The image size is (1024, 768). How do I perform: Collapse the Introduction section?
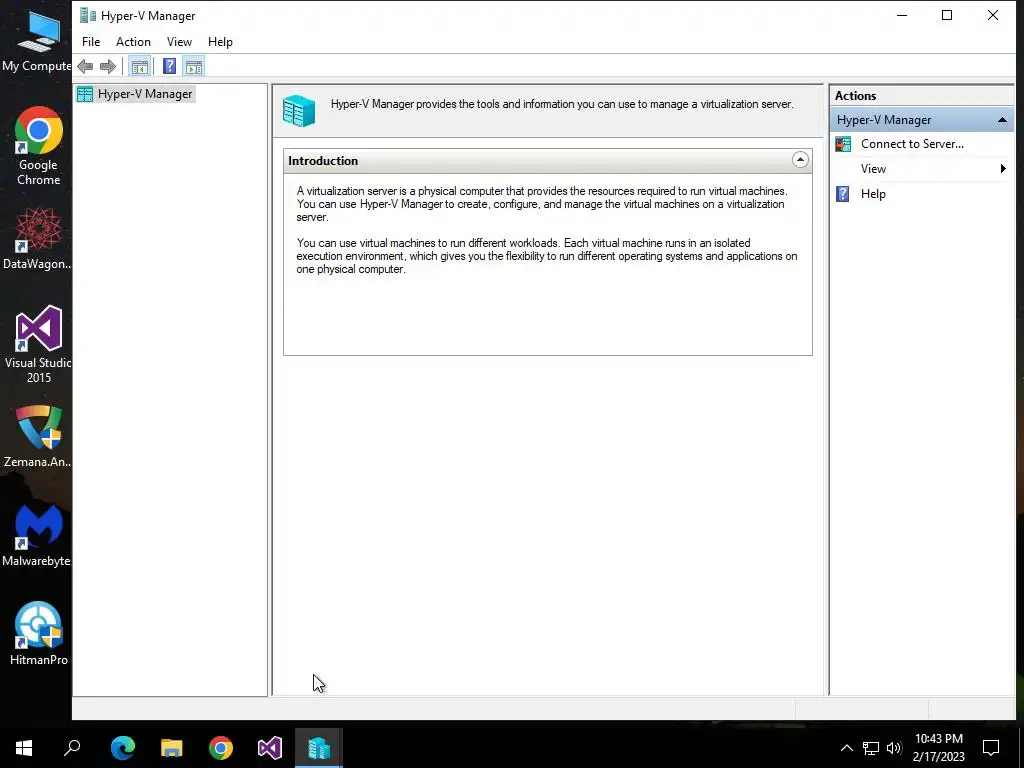click(x=800, y=160)
